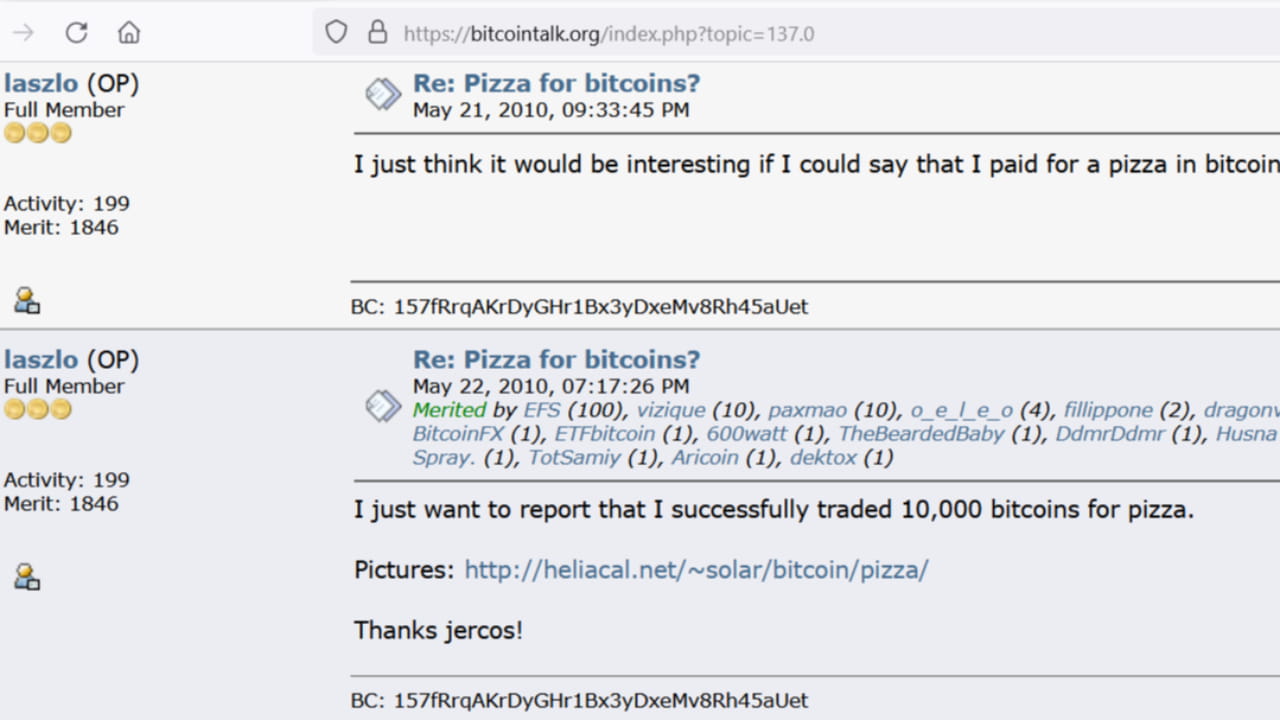Open TheBeardedBaby's profile link
This screenshot has height=720, width=1280.
[x=920, y=433]
